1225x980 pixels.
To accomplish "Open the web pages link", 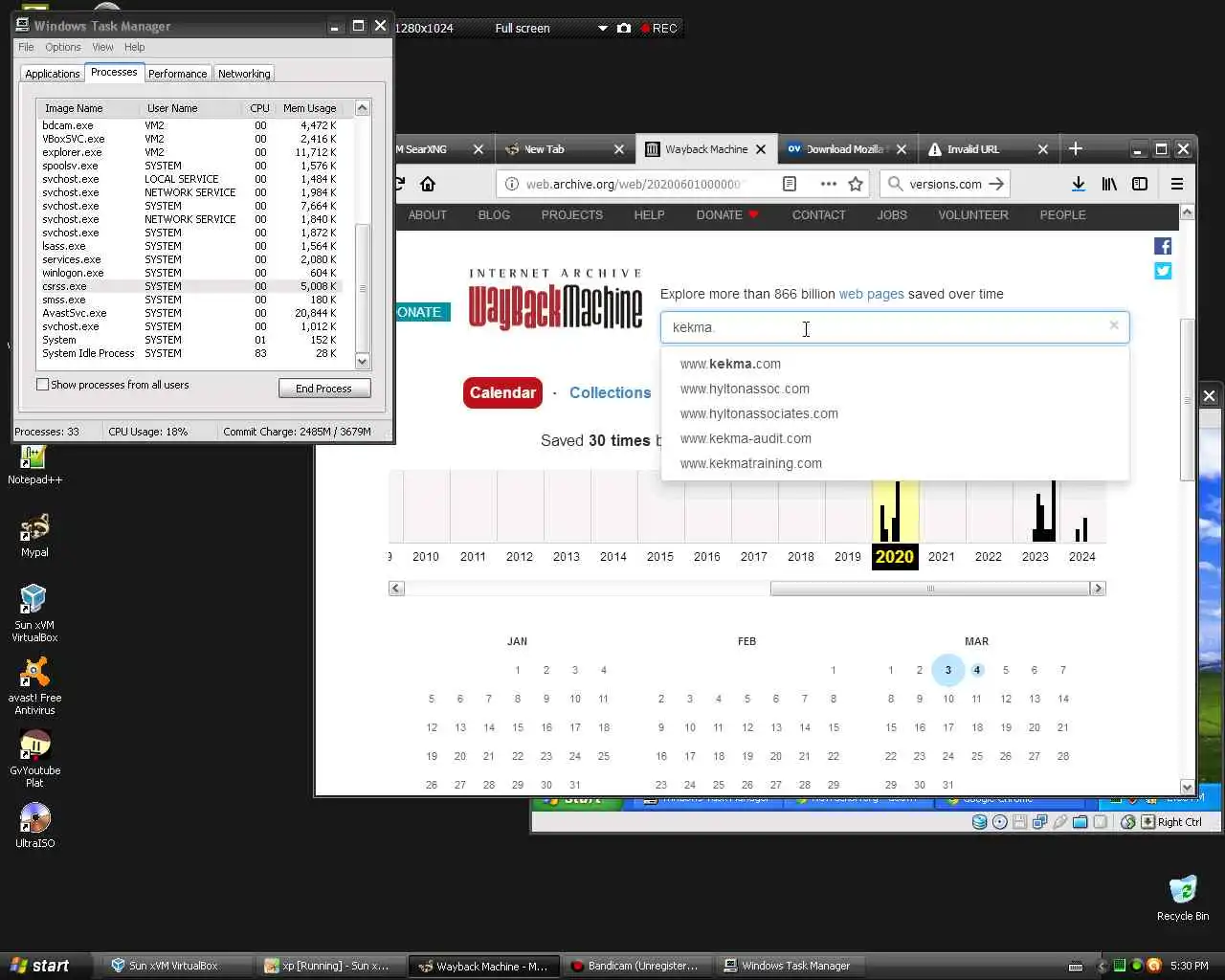I will coord(871,294).
